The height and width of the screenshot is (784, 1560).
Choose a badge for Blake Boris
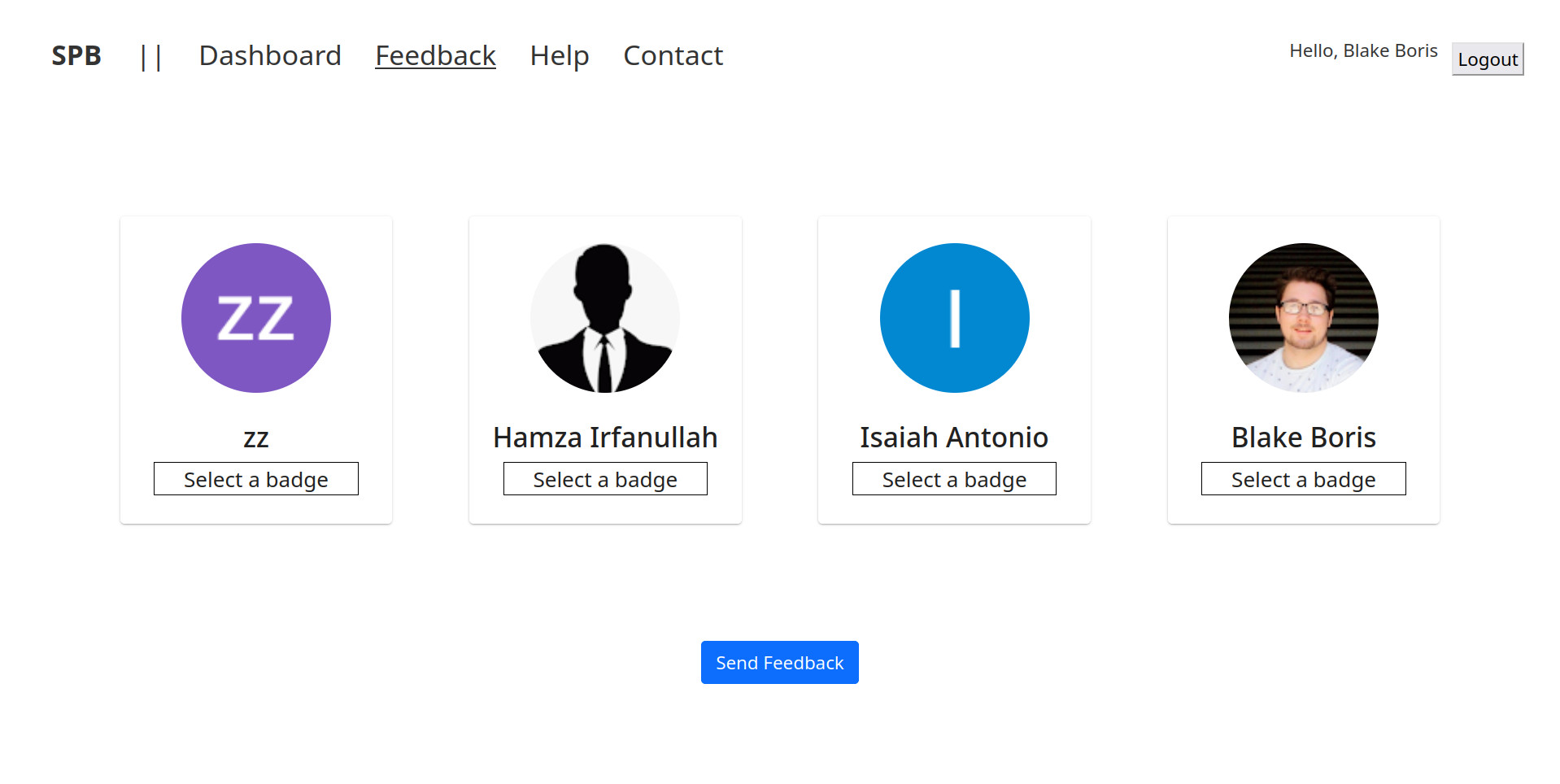point(1303,479)
